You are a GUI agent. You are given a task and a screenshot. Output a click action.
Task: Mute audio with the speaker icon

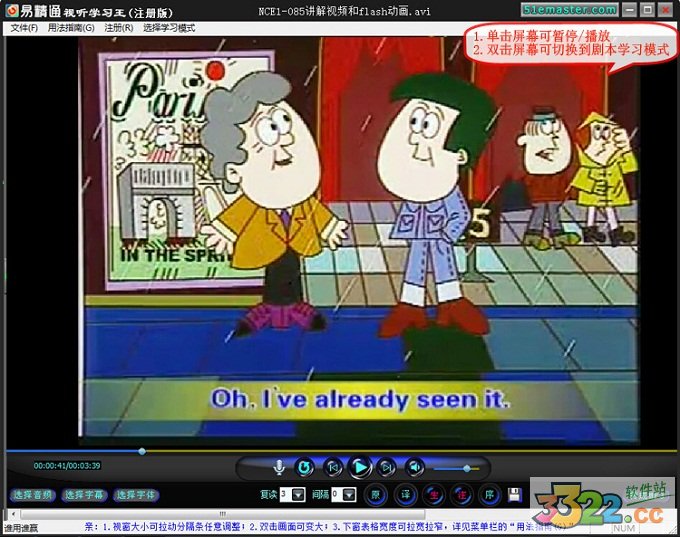414,467
